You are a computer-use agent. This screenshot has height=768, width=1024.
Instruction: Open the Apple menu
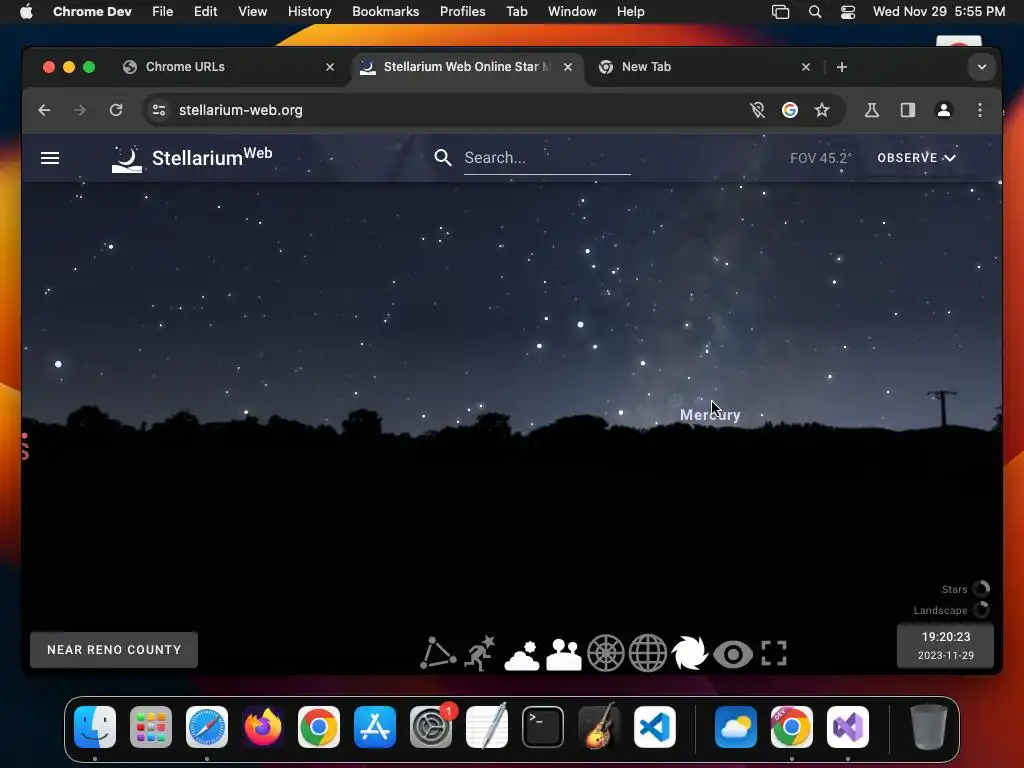[x=26, y=12]
